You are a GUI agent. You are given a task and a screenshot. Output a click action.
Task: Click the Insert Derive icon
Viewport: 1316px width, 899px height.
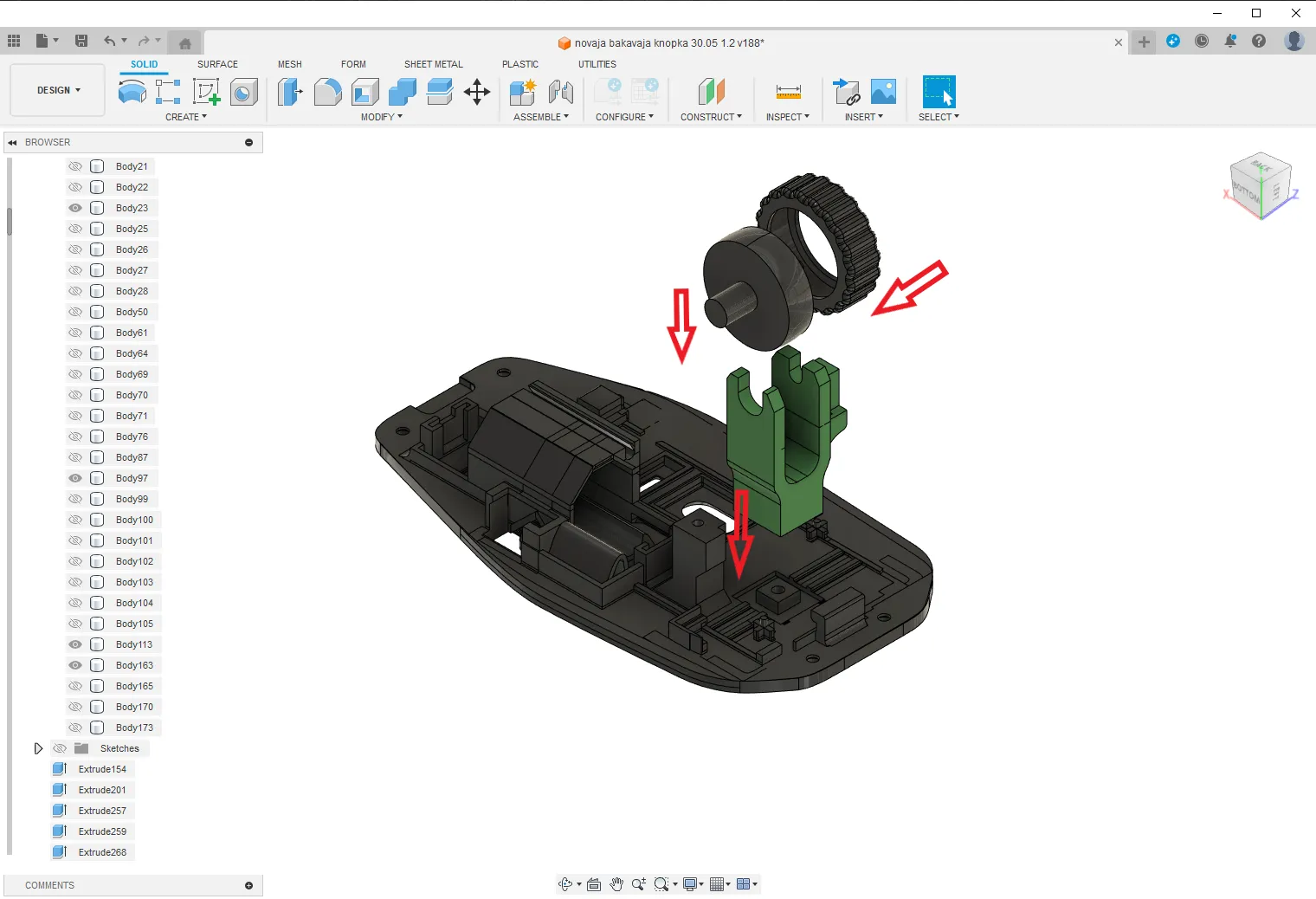(846, 91)
